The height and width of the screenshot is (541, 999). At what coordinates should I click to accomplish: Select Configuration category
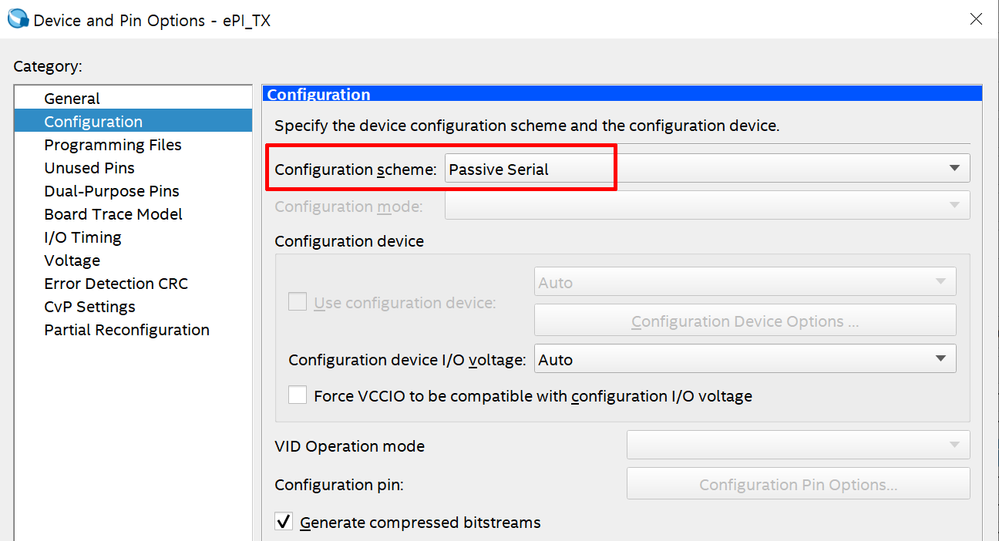[93, 121]
